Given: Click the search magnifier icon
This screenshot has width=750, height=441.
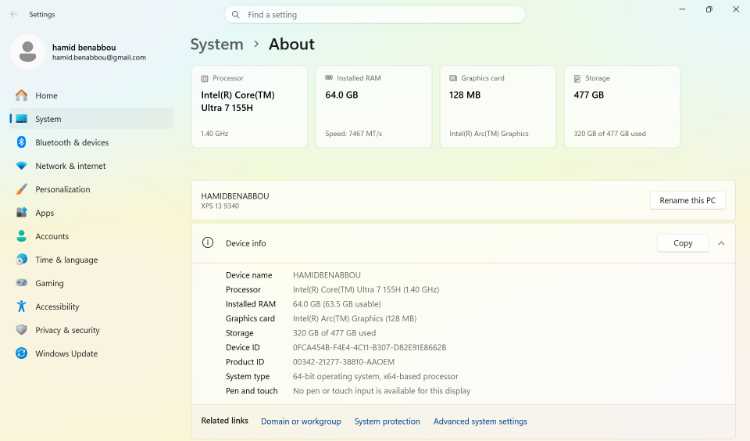Looking at the screenshot, I should point(235,15).
